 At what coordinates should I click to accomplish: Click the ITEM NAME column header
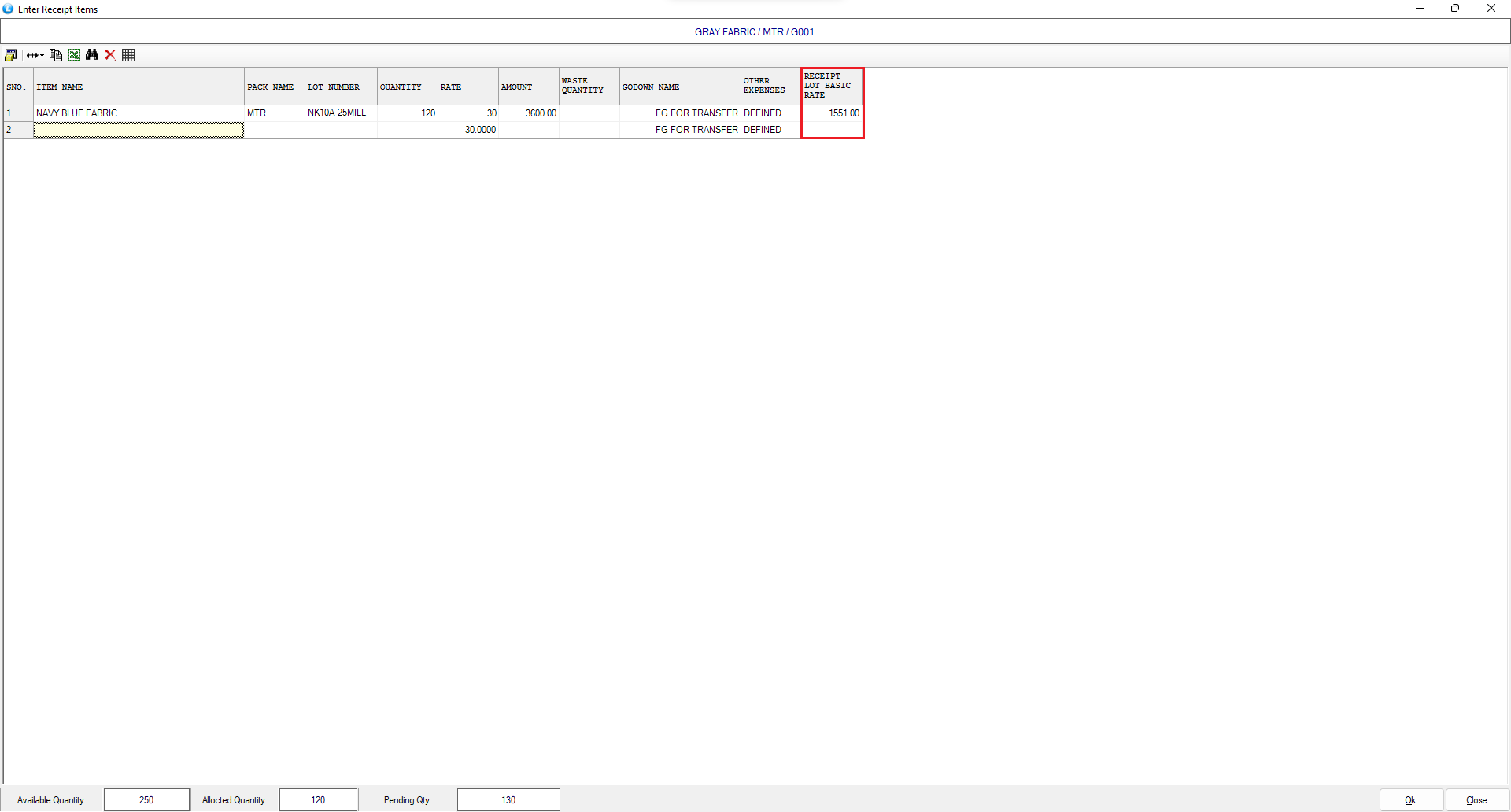pos(139,87)
